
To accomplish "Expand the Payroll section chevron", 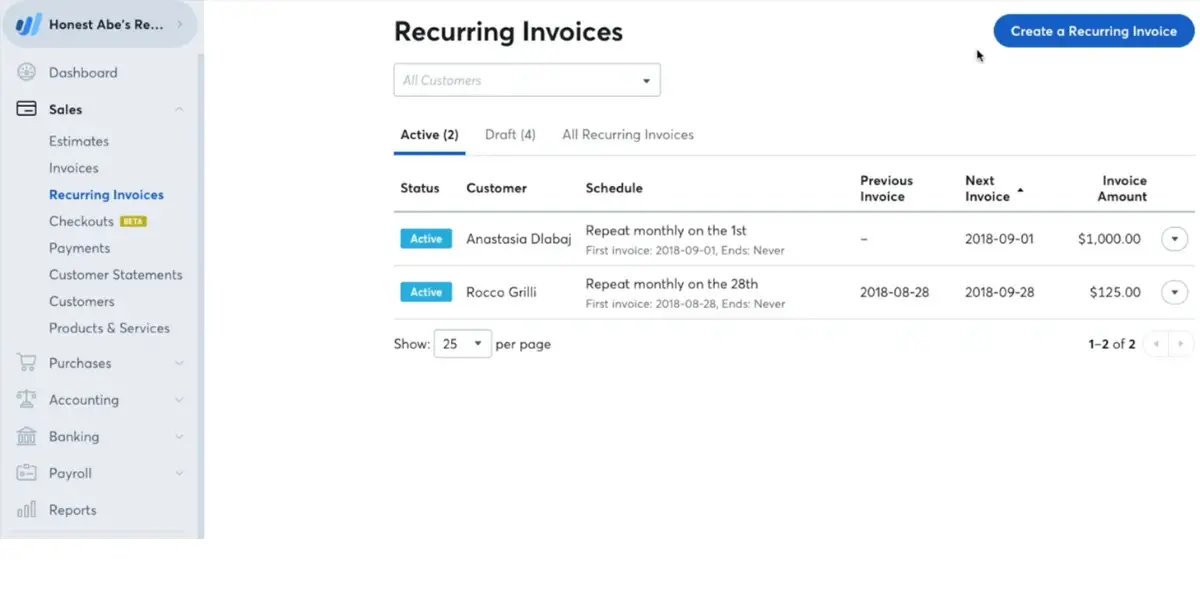I will point(179,473).
